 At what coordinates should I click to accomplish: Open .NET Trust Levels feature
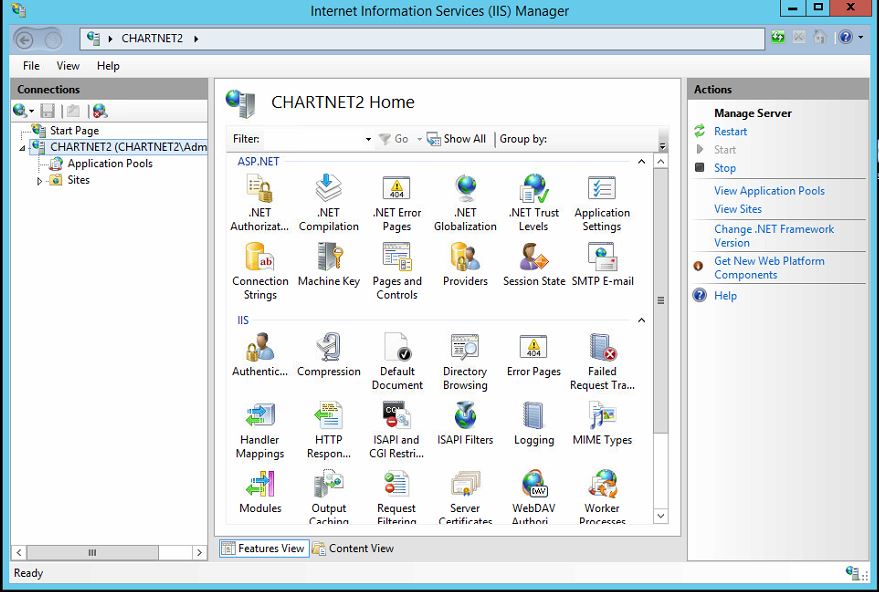534,203
